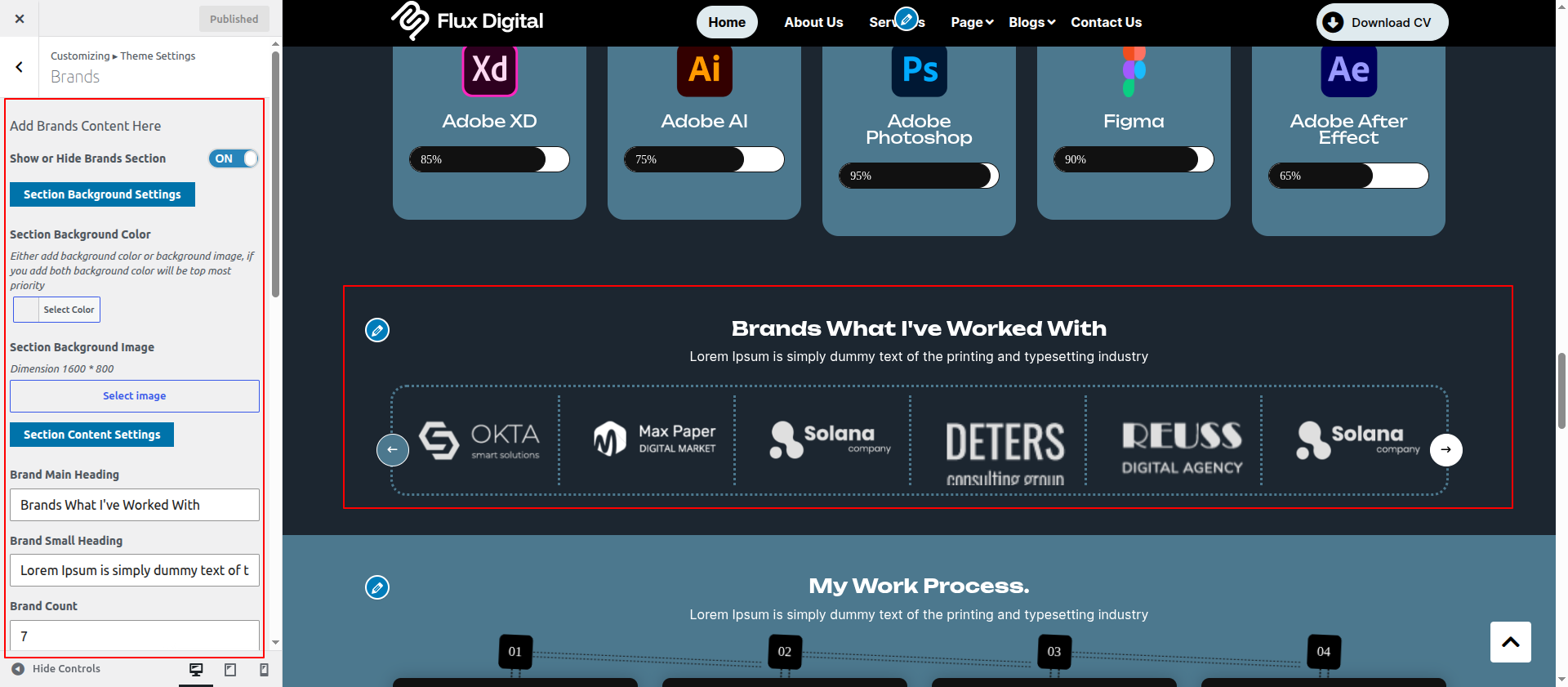Click the page preview scrollbar thumb
This screenshot has height=687, width=1568.
pos(1561,390)
